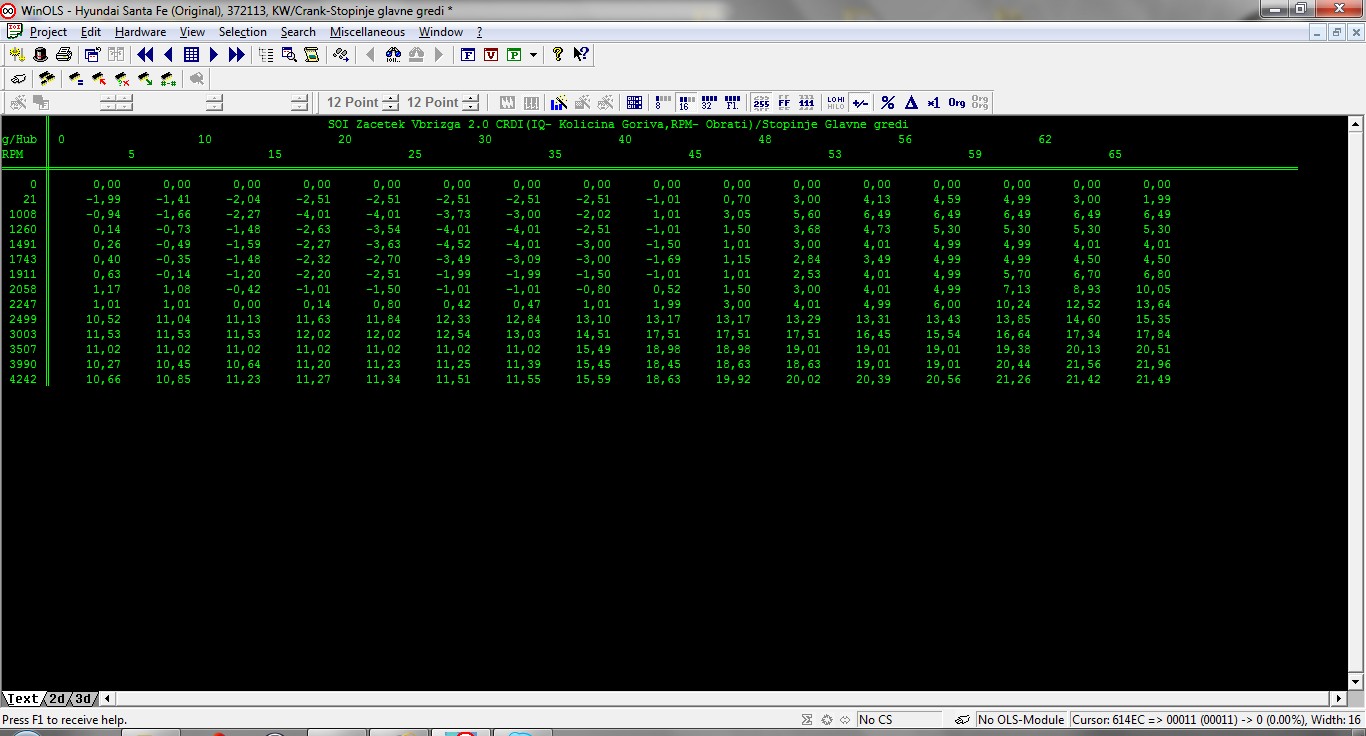
Task: Click the dotted grid table icon
Action: [634, 102]
